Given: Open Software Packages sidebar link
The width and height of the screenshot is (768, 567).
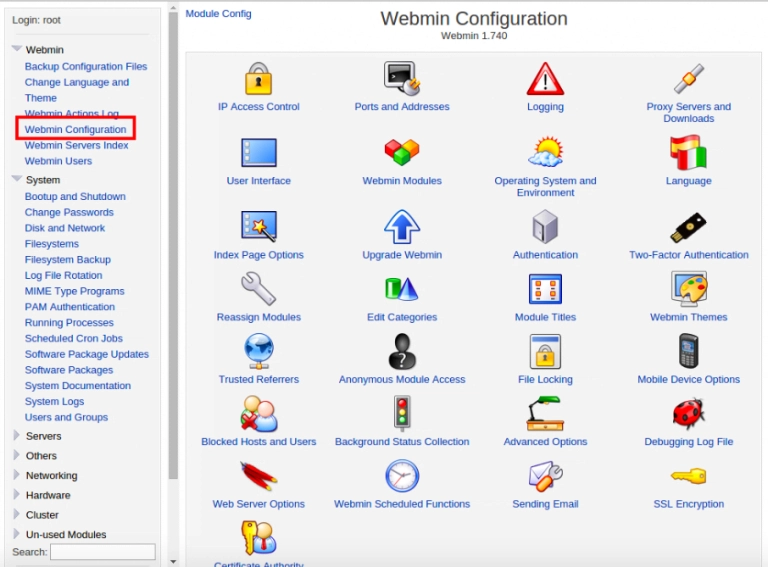Looking at the screenshot, I should [x=69, y=370].
